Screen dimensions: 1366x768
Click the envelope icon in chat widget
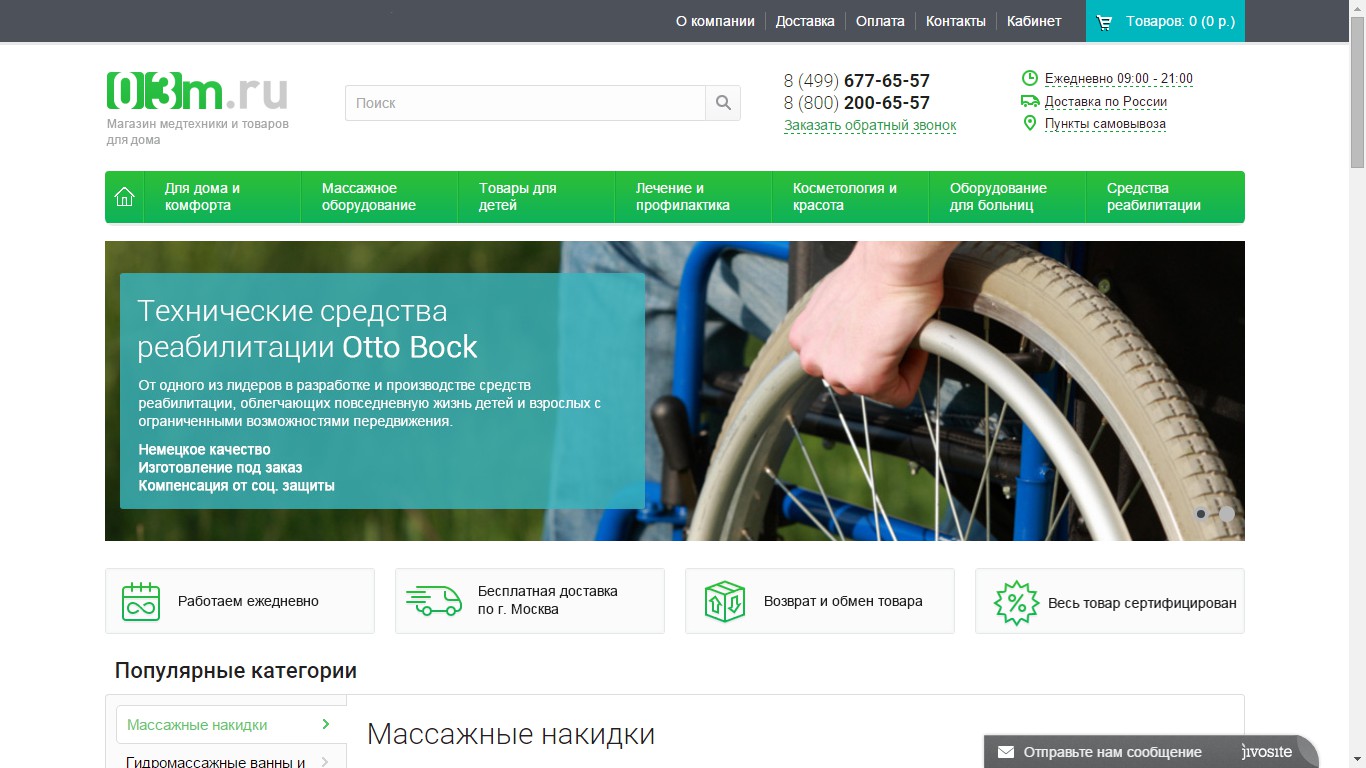tap(1006, 752)
